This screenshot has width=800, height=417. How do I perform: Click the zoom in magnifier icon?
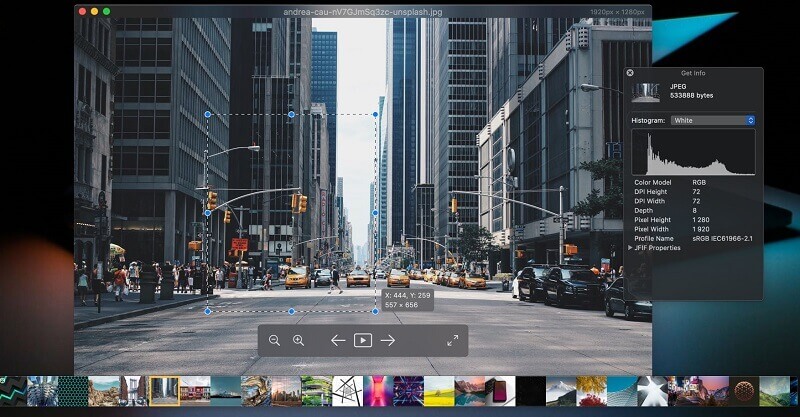298,341
